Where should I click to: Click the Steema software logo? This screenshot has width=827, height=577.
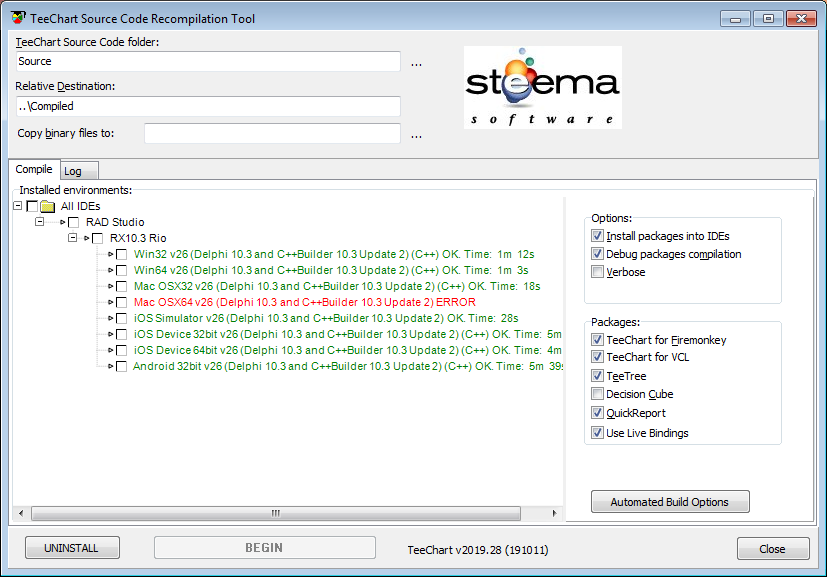point(543,88)
